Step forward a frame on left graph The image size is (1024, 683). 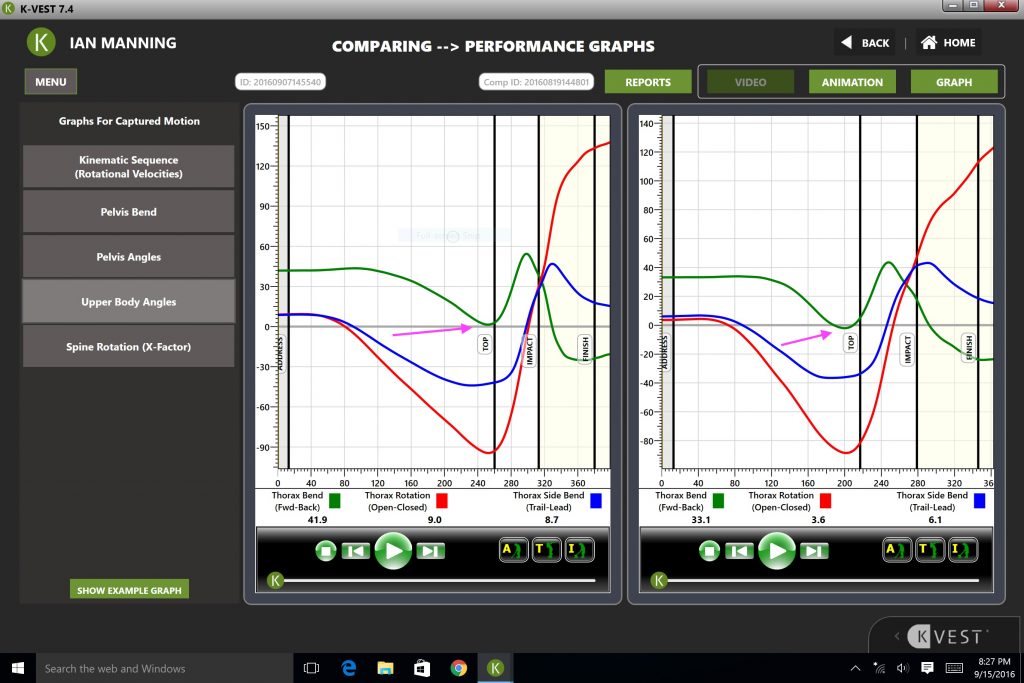[x=430, y=551]
